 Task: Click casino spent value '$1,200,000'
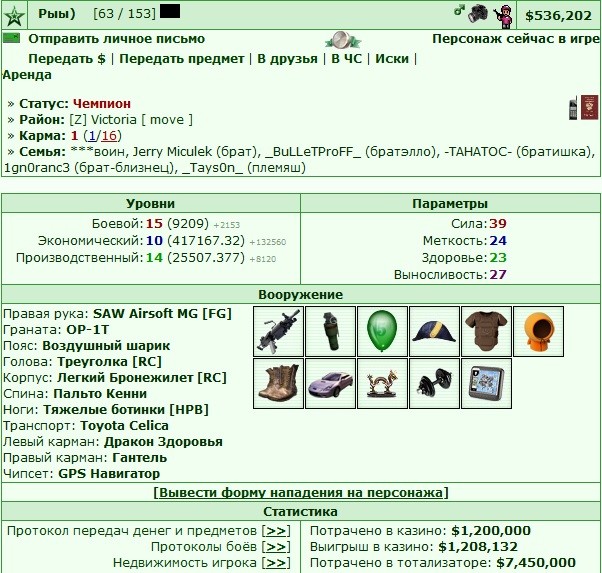(x=491, y=531)
